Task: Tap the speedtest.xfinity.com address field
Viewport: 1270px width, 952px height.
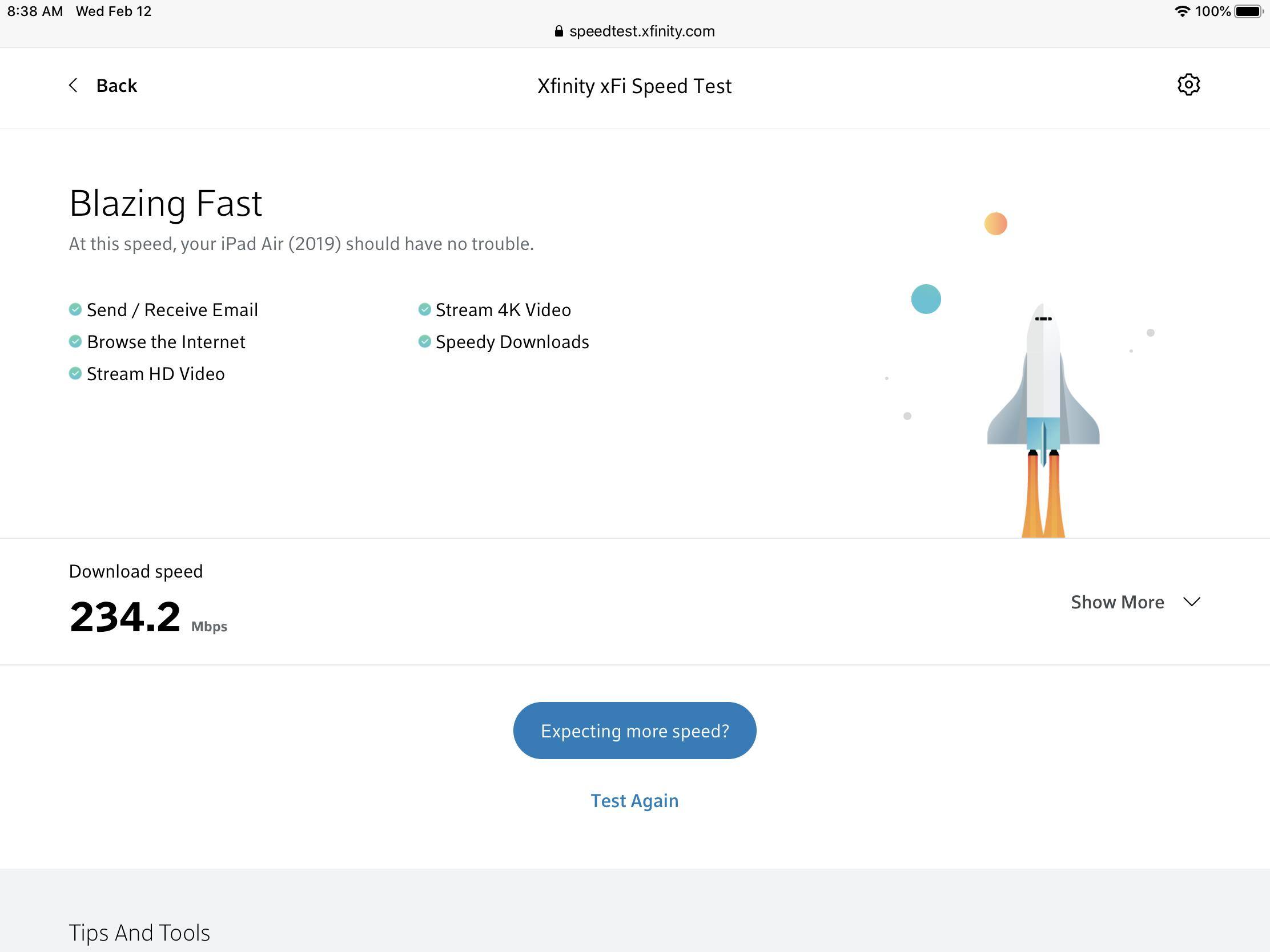Action: click(x=641, y=31)
